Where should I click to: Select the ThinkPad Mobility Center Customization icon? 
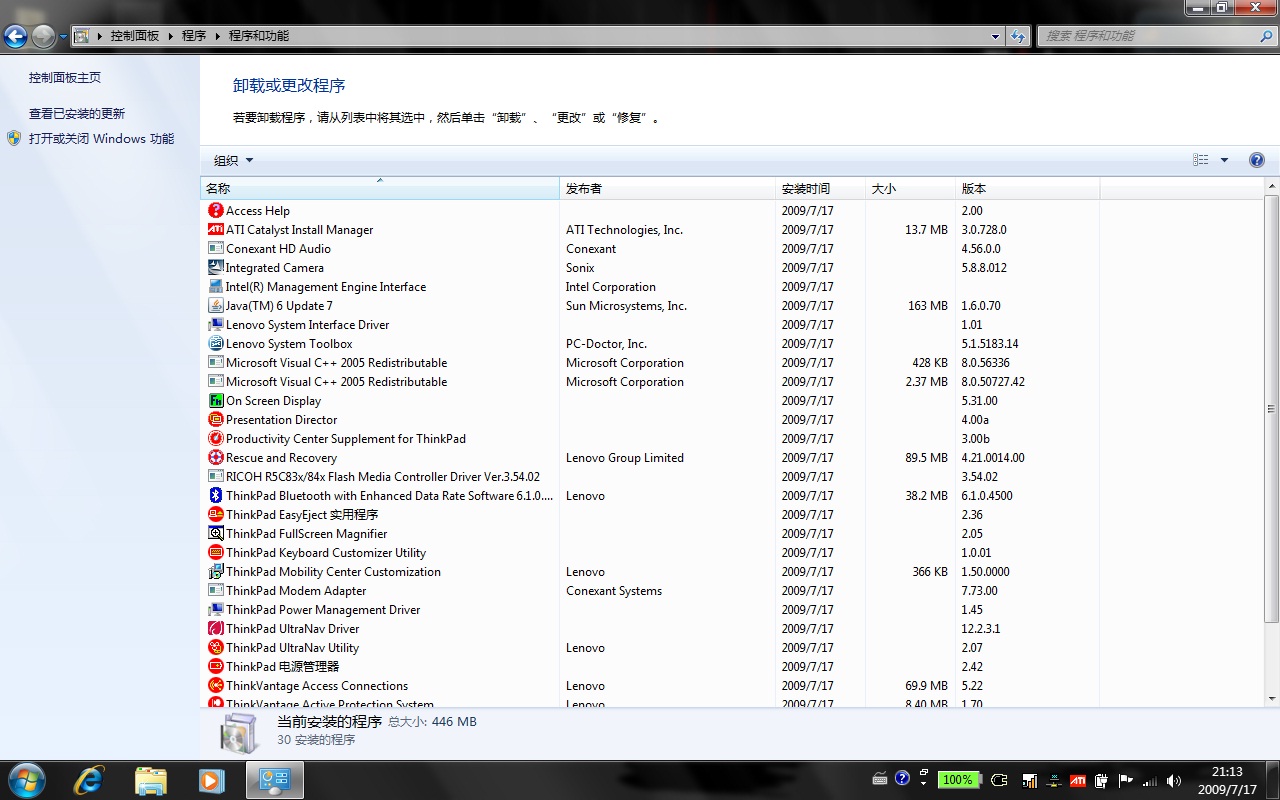tap(215, 572)
